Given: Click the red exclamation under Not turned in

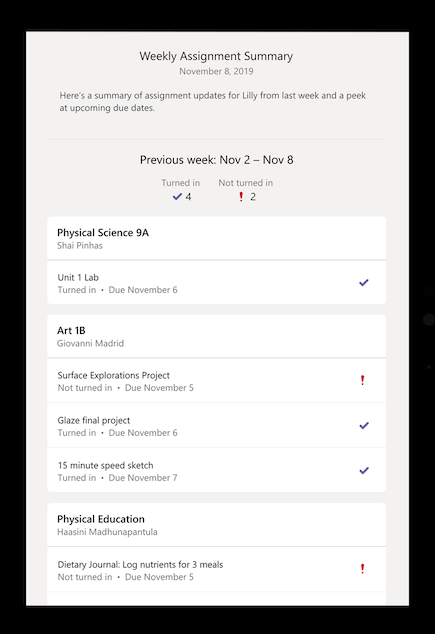Looking at the screenshot, I should 241,197.
